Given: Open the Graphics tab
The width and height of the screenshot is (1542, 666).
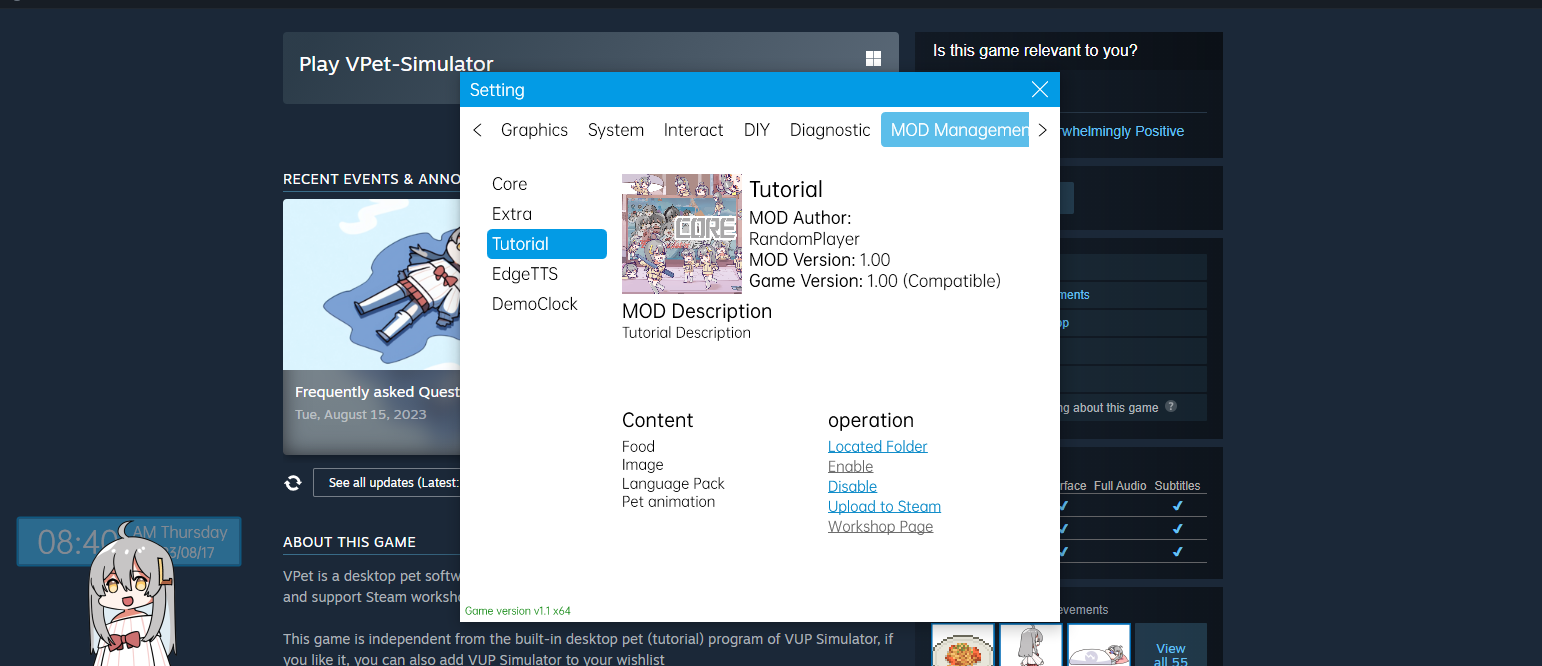Looking at the screenshot, I should click(534, 130).
